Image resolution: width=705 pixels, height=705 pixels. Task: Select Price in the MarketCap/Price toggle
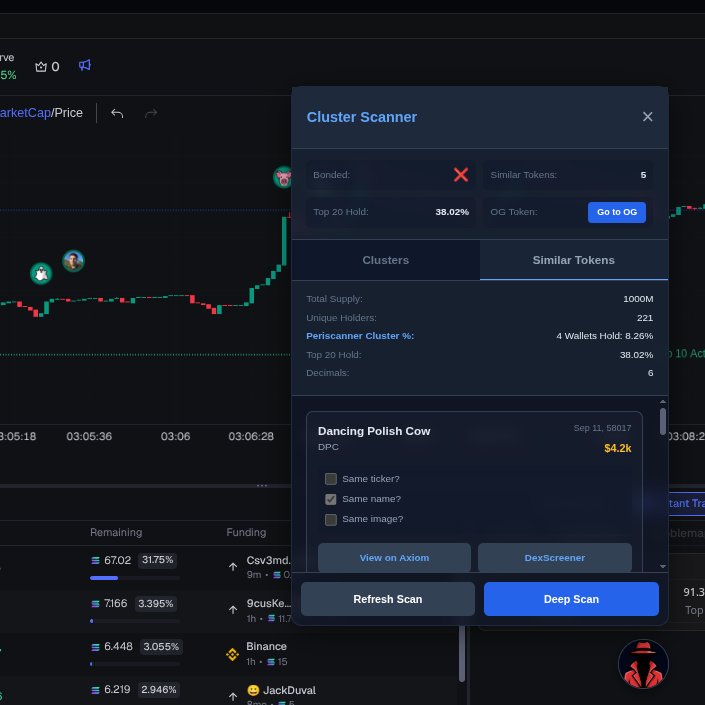(x=68, y=113)
